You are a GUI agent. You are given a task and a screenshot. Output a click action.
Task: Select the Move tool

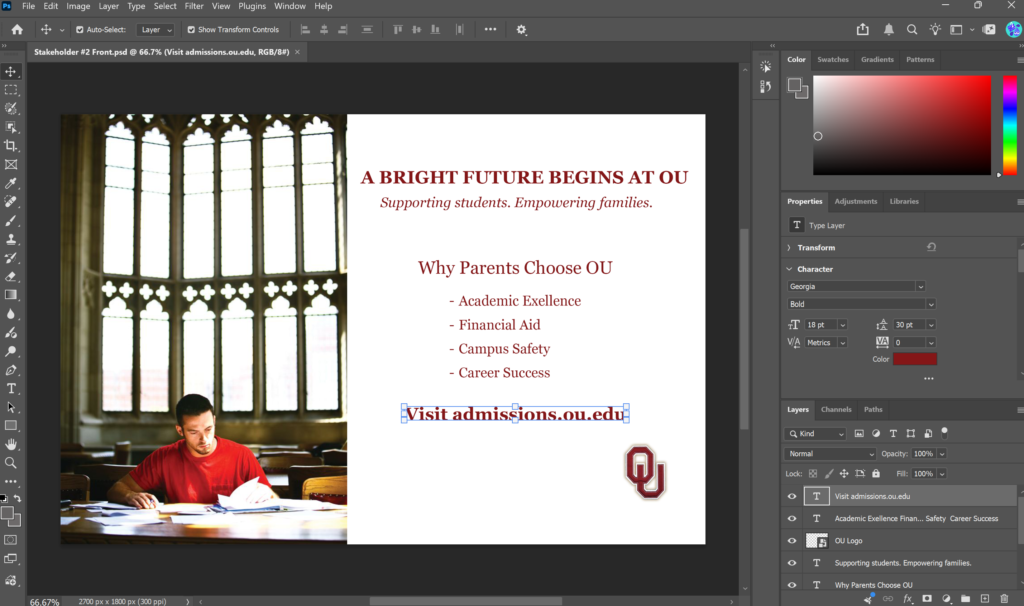(x=11, y=71)
